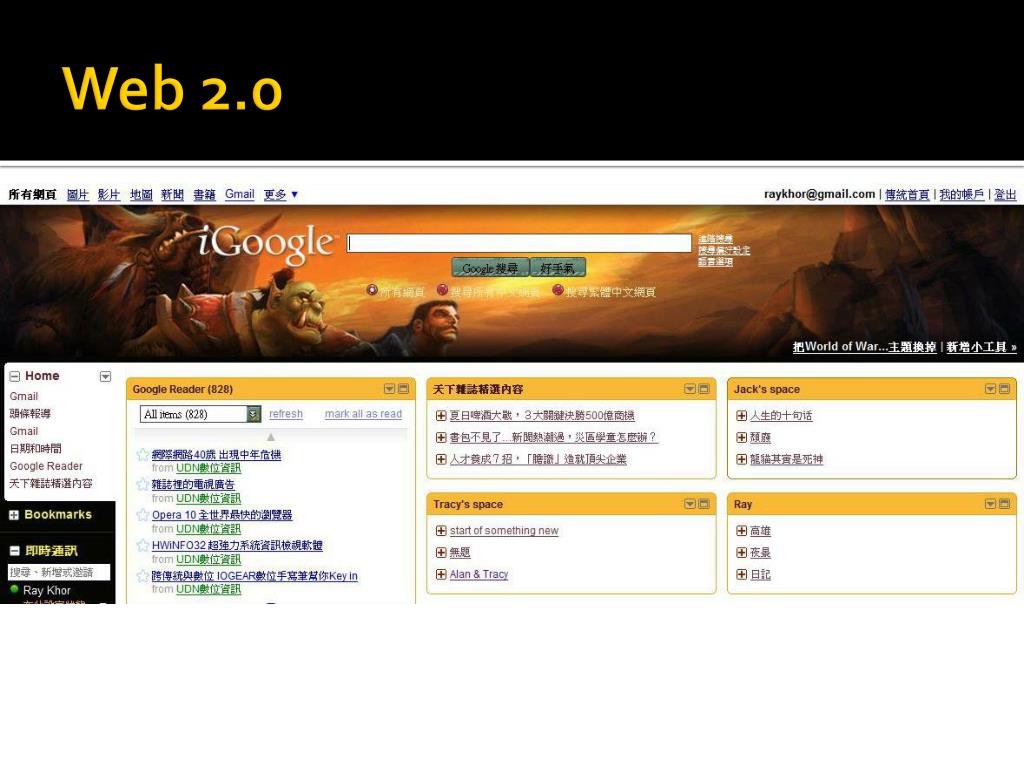Star the 網際網路40歲 reader item
1024x768 pixels.
click(143, 455)
